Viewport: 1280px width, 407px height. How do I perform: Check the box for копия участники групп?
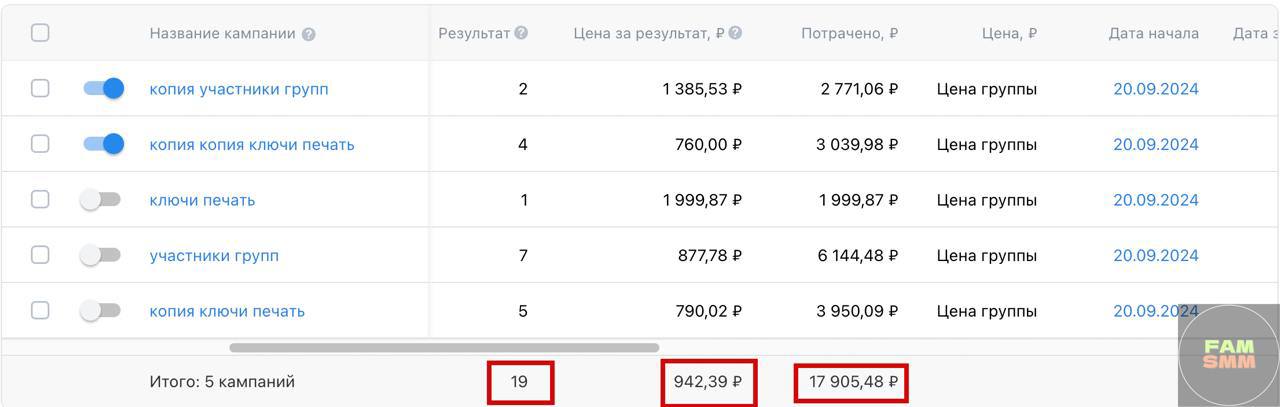(40, 88)
